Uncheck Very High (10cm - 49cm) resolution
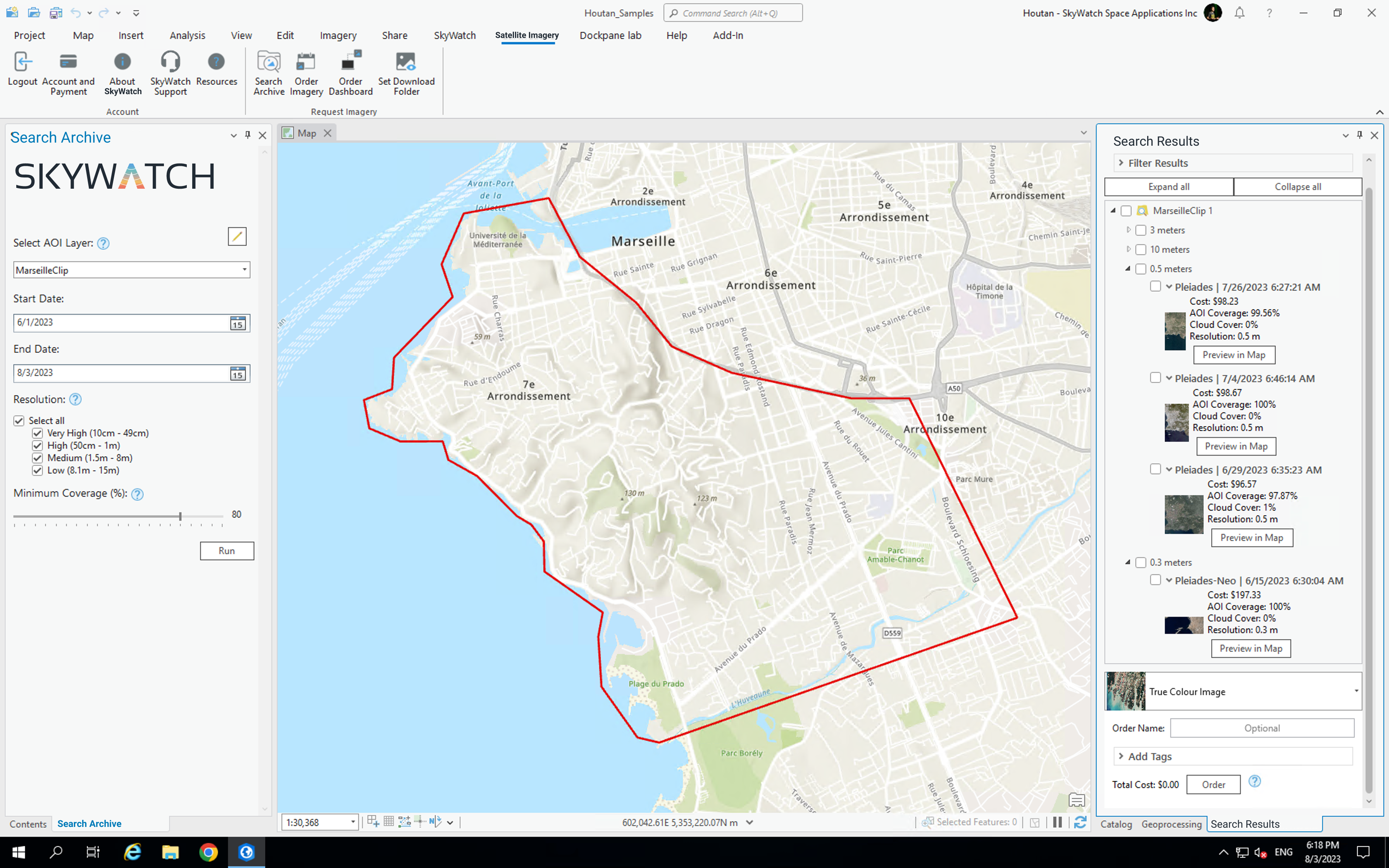 tap(37, 433)
